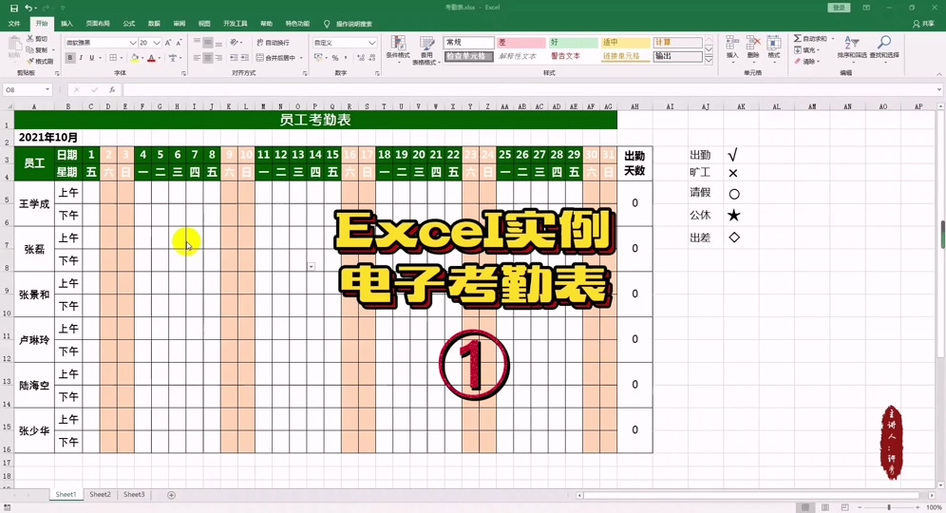Decrease font size with small A icon
946x513 pixels.
click(x=179, y=42)
